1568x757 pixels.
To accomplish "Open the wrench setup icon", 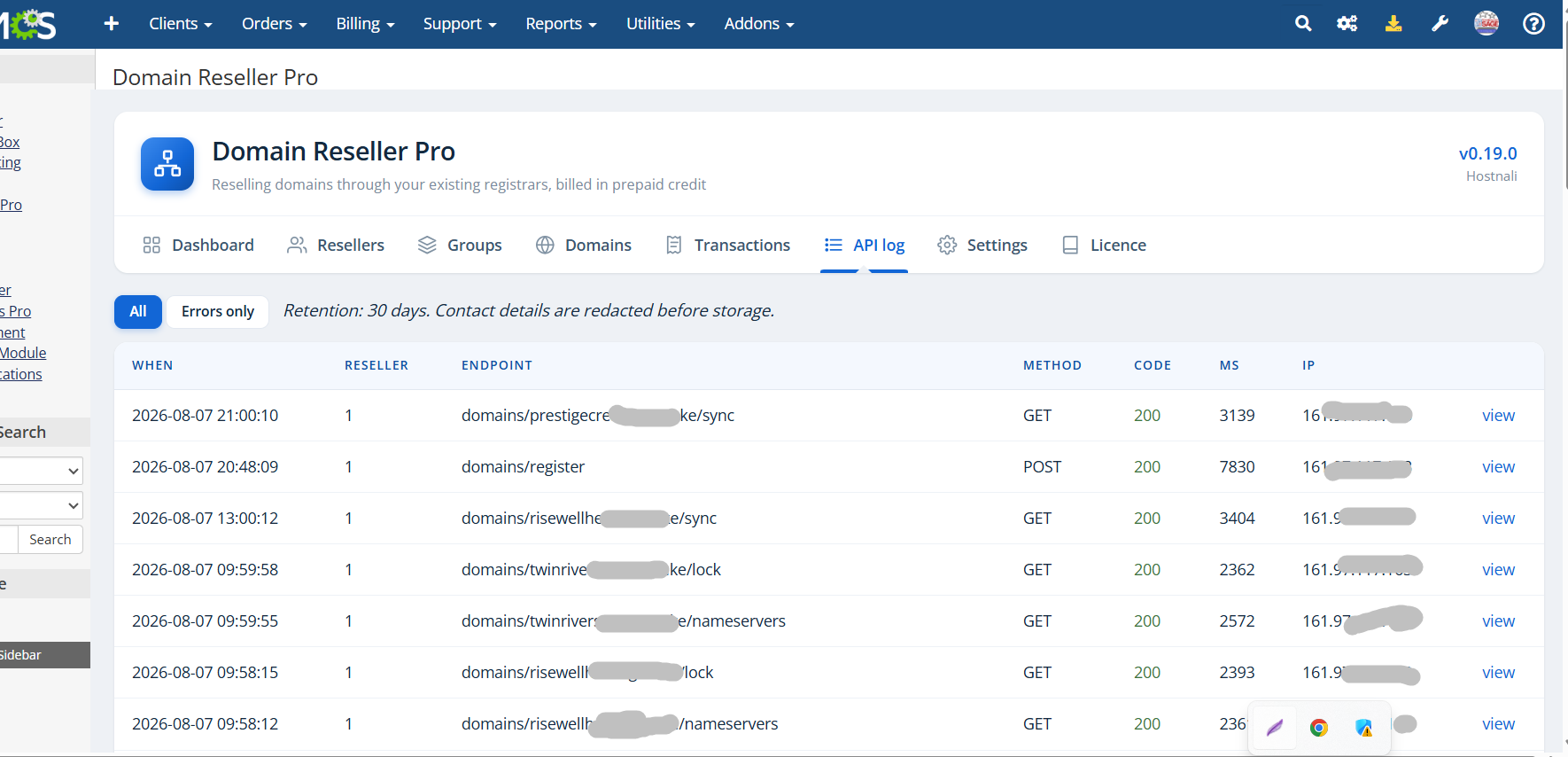I will pos(1440,24).
